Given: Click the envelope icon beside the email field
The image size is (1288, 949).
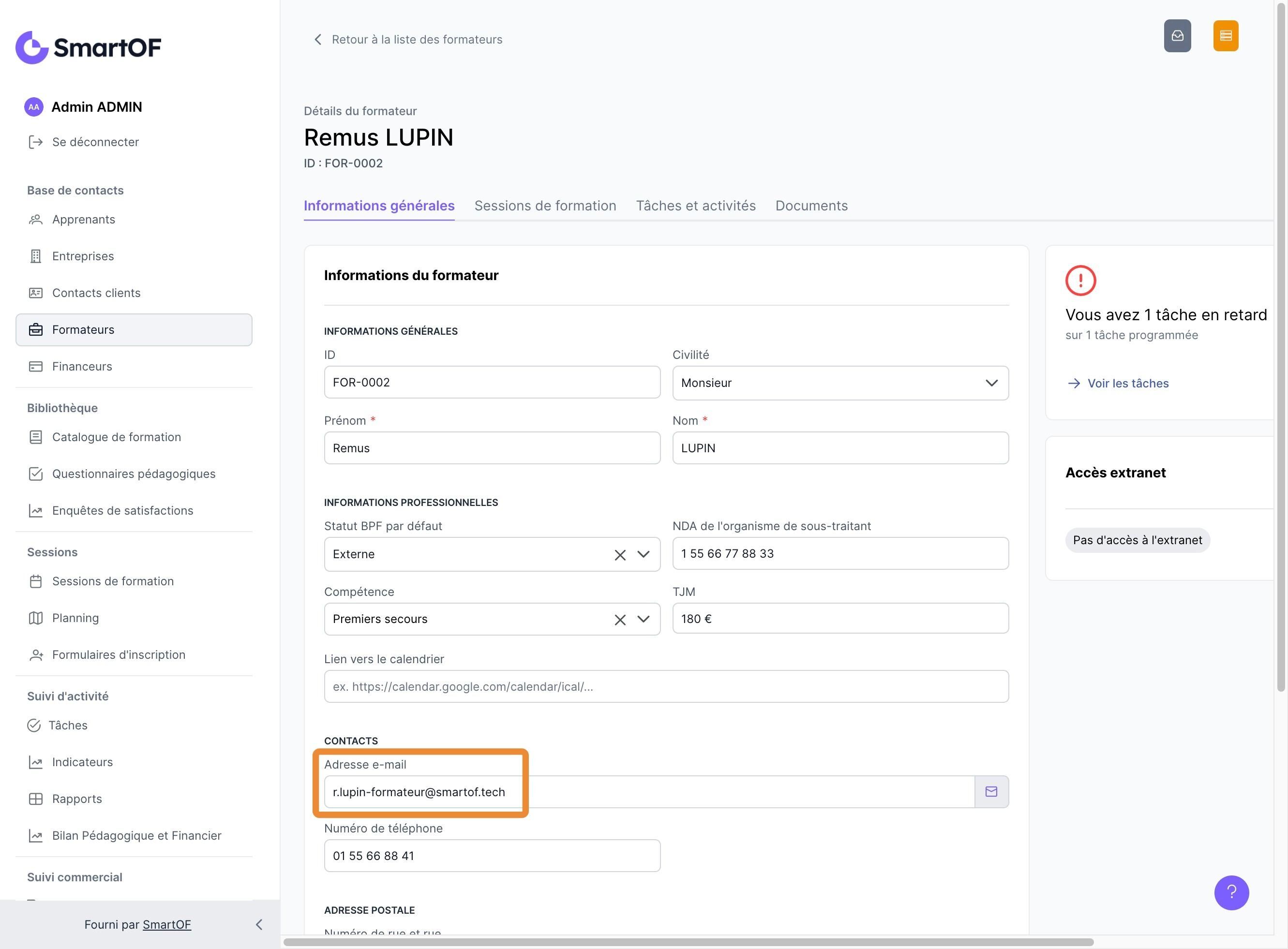Looking at the screenshot, I should [x=991, y=792].
